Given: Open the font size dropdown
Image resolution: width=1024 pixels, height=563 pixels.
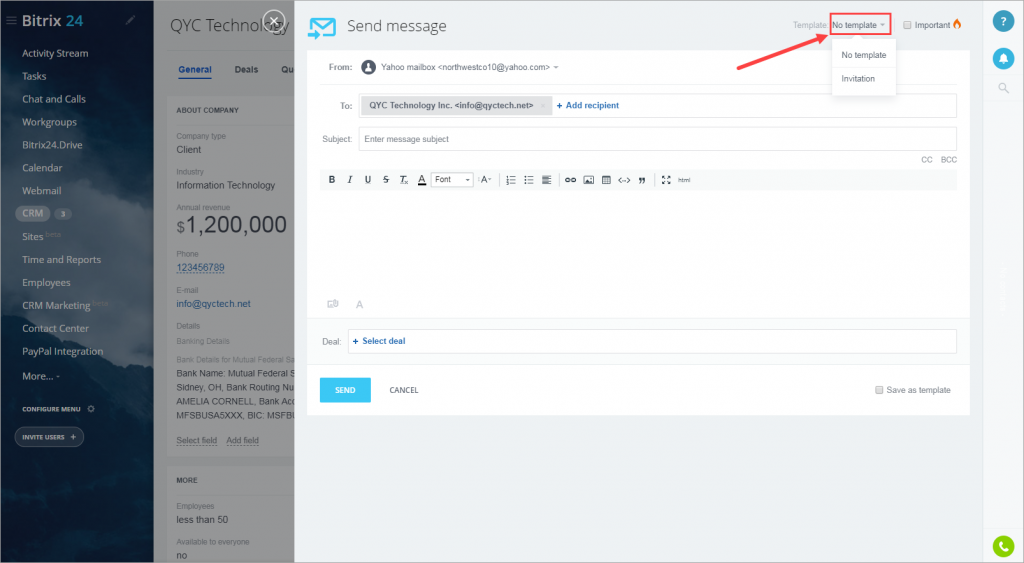Looking at the screenshot, I should click(485, 180).
